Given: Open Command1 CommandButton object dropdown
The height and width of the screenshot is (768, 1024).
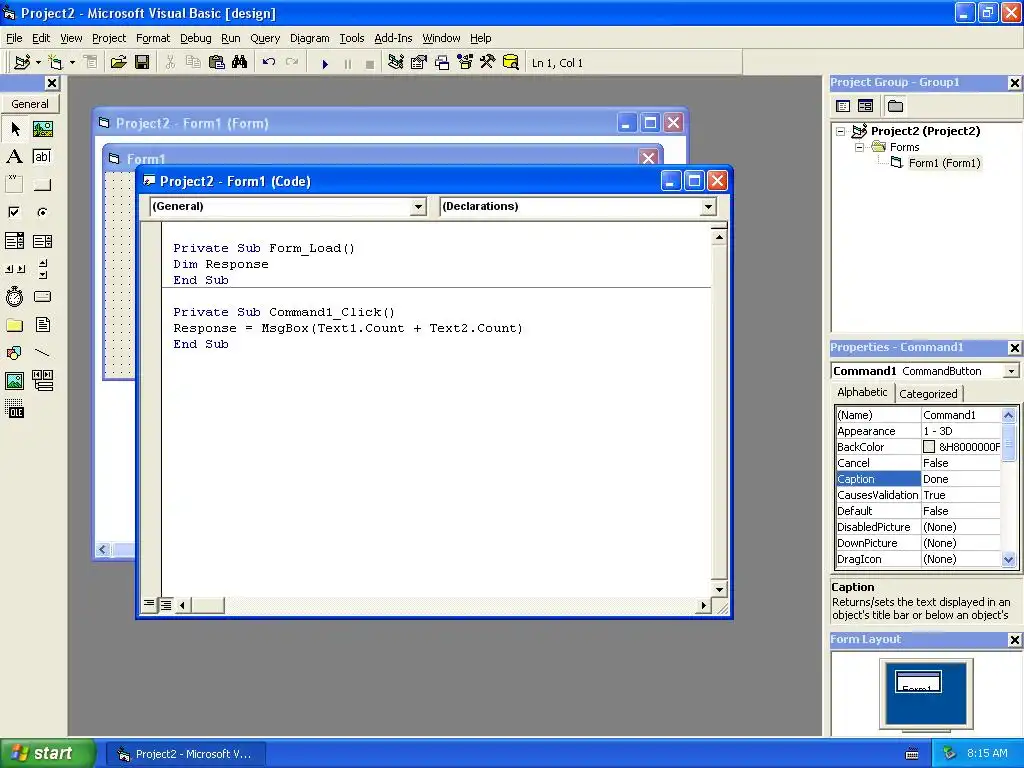Looking at the screenshot, I should (x=1011, y=371).
